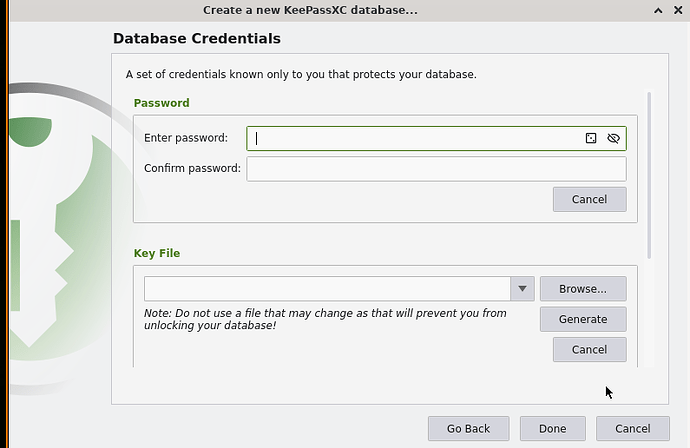
Task: Generate a new key file
Action: coord(582,319)
